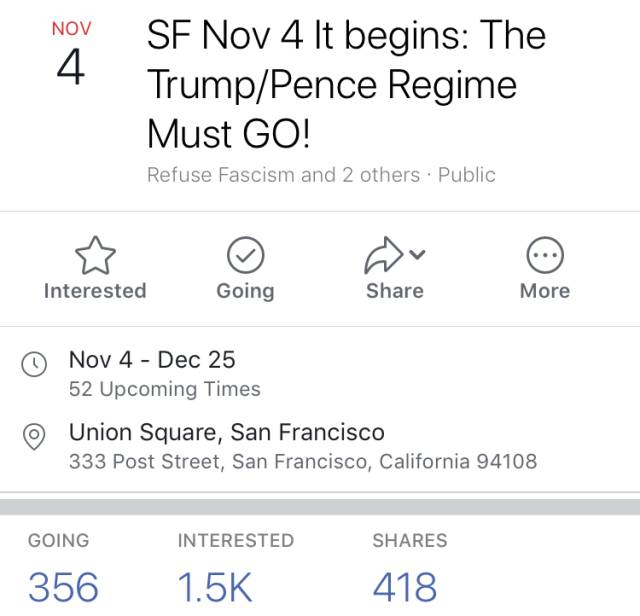Click the Share label text
Screen dimensions: 640x616
395,291
